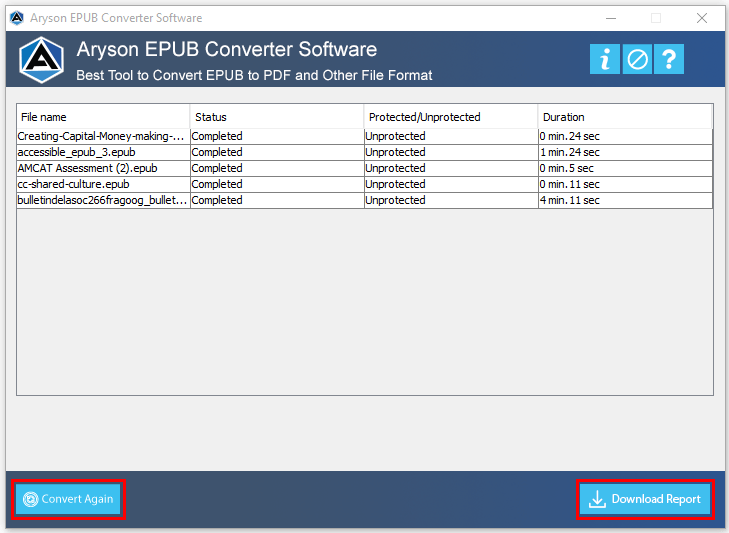729x533 pixels.
Task: Click the small Aryson icon in the title bar
Action: 17,18
